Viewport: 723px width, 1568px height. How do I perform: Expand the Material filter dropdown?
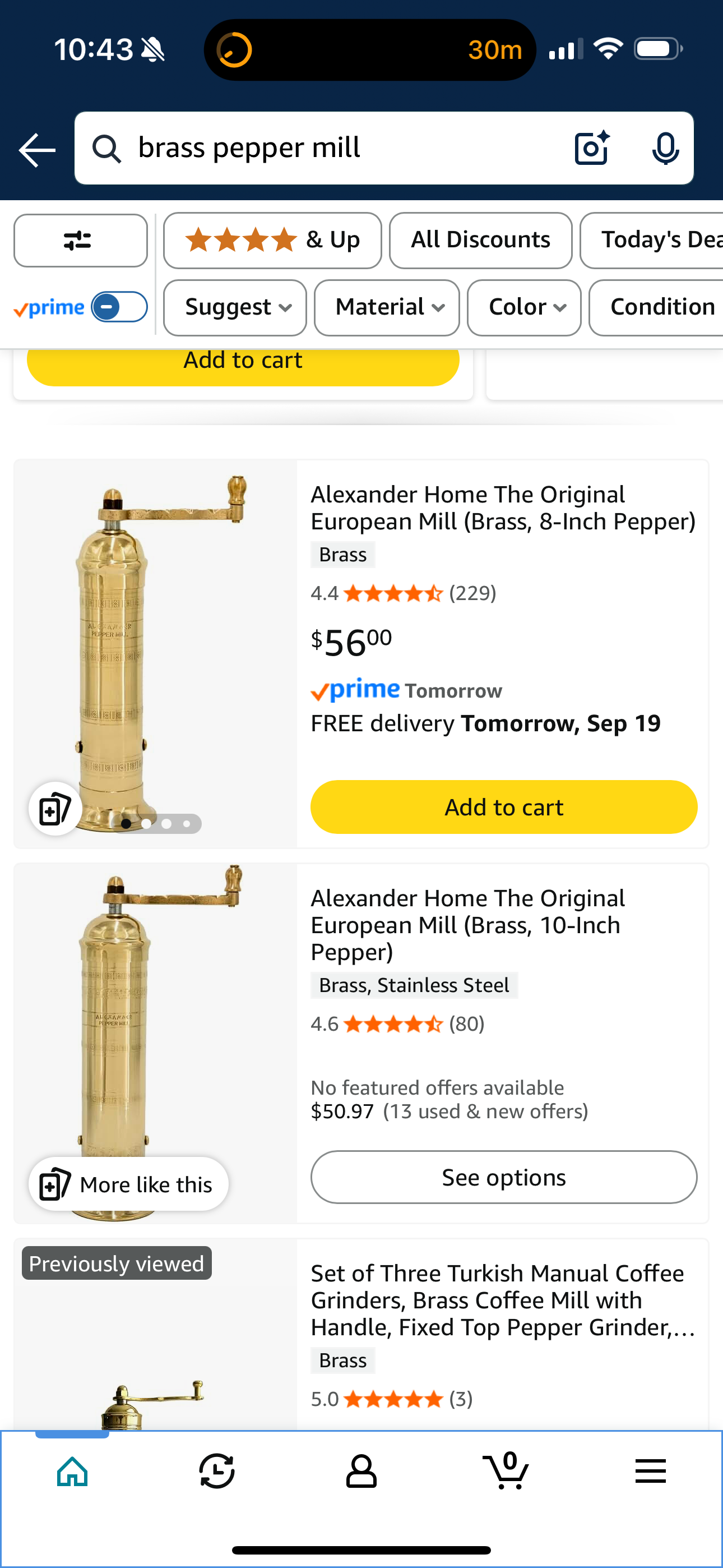(x=387, y=307)
